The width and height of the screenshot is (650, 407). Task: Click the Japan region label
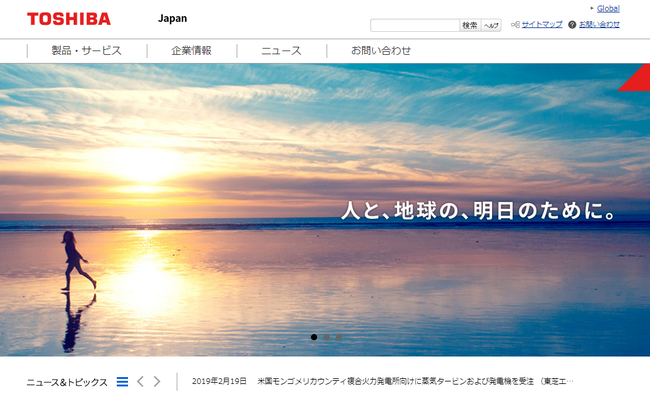click(172, 19)
